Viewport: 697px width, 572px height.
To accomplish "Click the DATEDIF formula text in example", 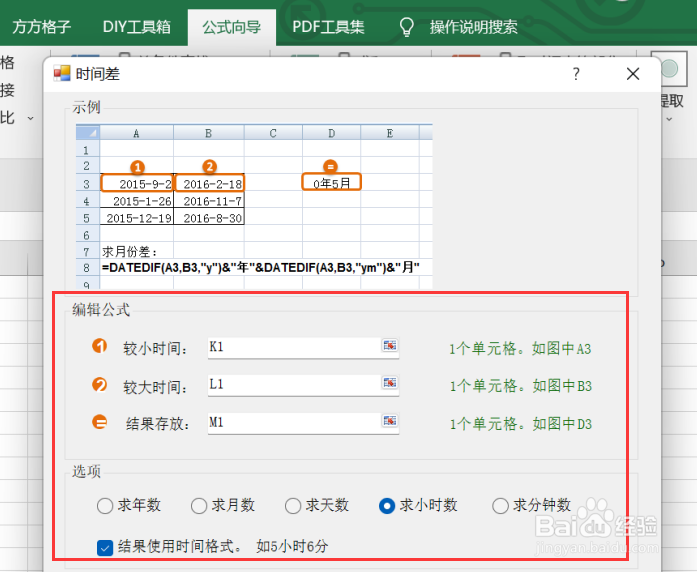I will (261, 268).
